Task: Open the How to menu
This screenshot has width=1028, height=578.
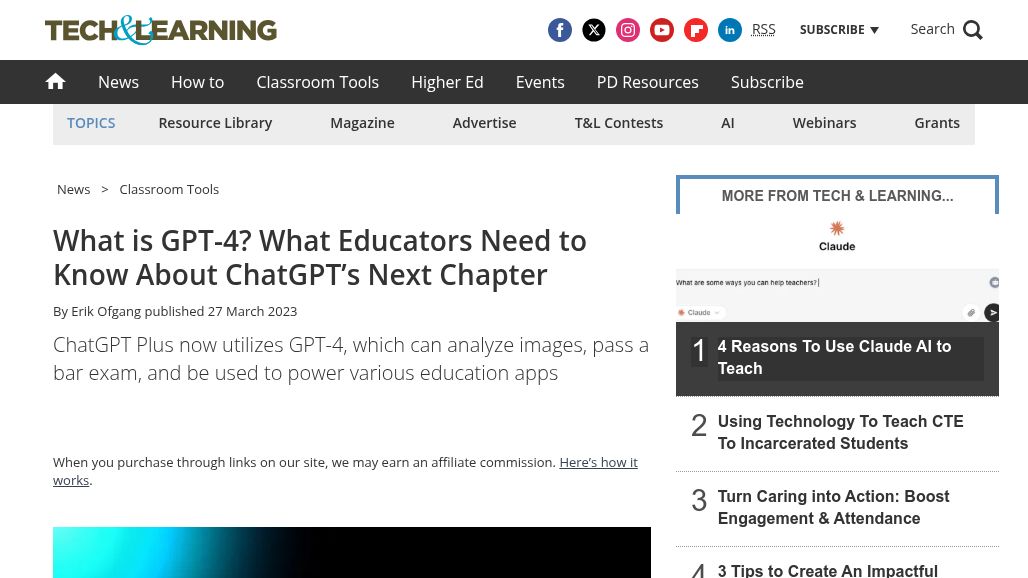Action: [197, 83]
